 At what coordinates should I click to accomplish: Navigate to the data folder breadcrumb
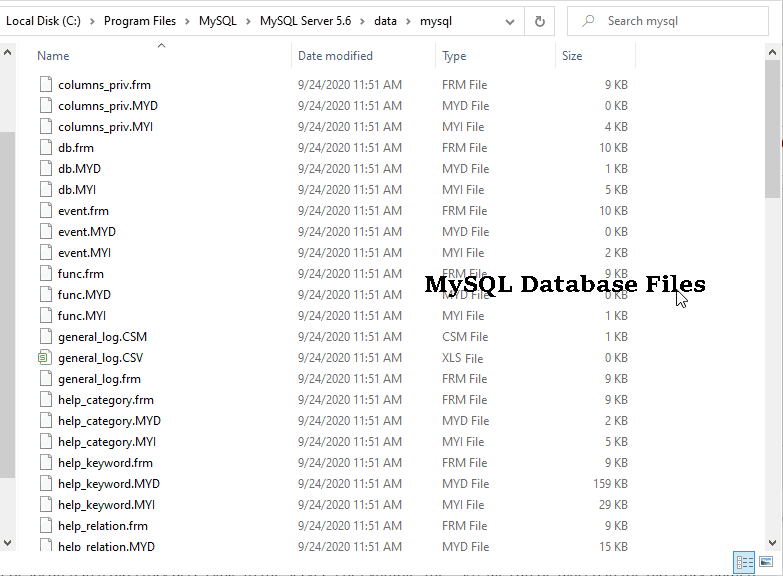pyautogui.click(x=385, y=21)
